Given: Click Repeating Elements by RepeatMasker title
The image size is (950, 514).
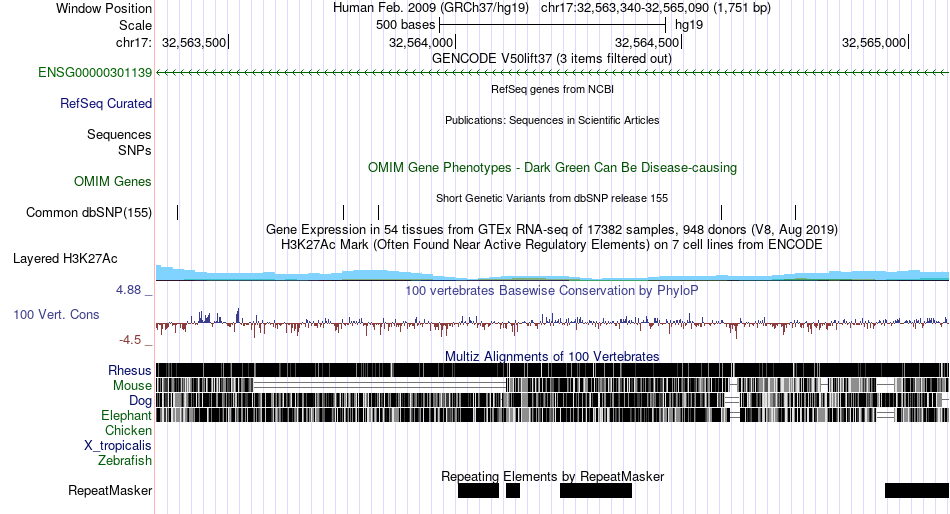Looking at the screenshot, I should click(x=552, y=476).
